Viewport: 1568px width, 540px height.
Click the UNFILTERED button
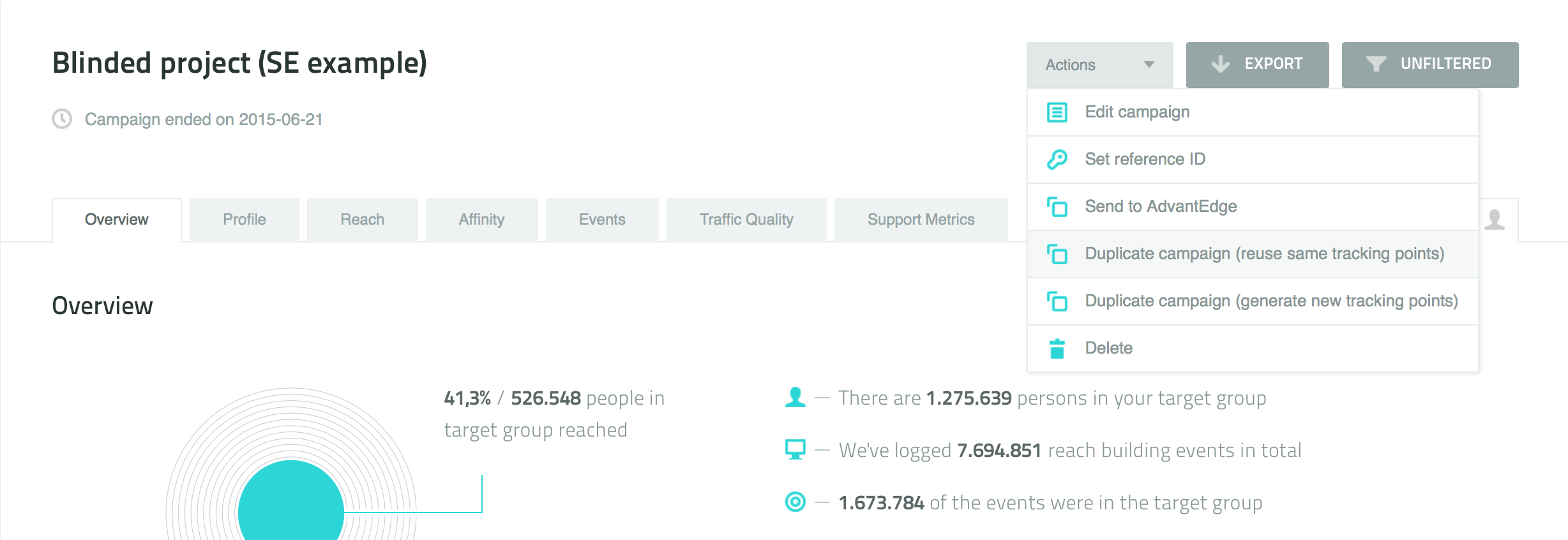click(x=1430, y=64)
